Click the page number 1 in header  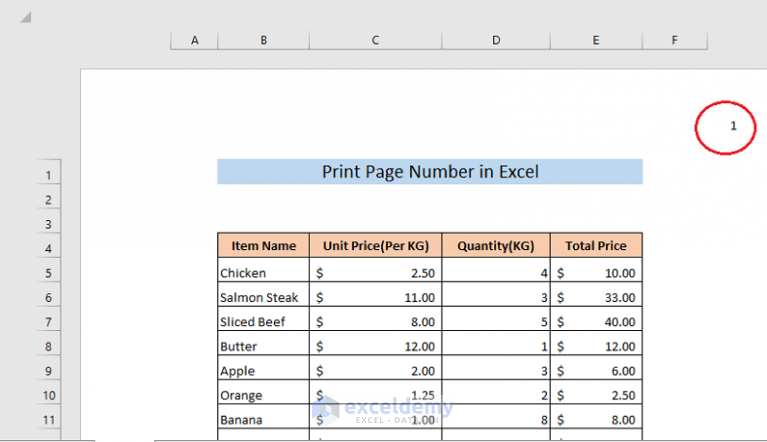[733, 126]
